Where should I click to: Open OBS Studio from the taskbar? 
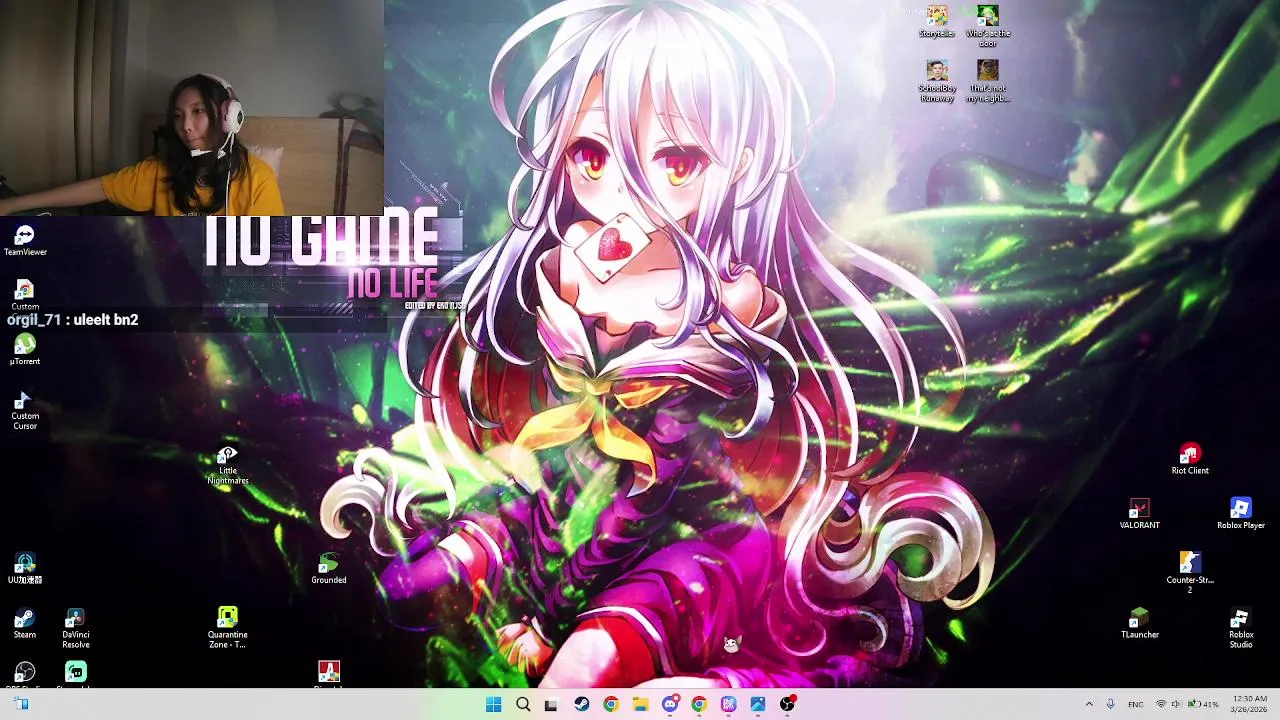[x=788, y=705]
